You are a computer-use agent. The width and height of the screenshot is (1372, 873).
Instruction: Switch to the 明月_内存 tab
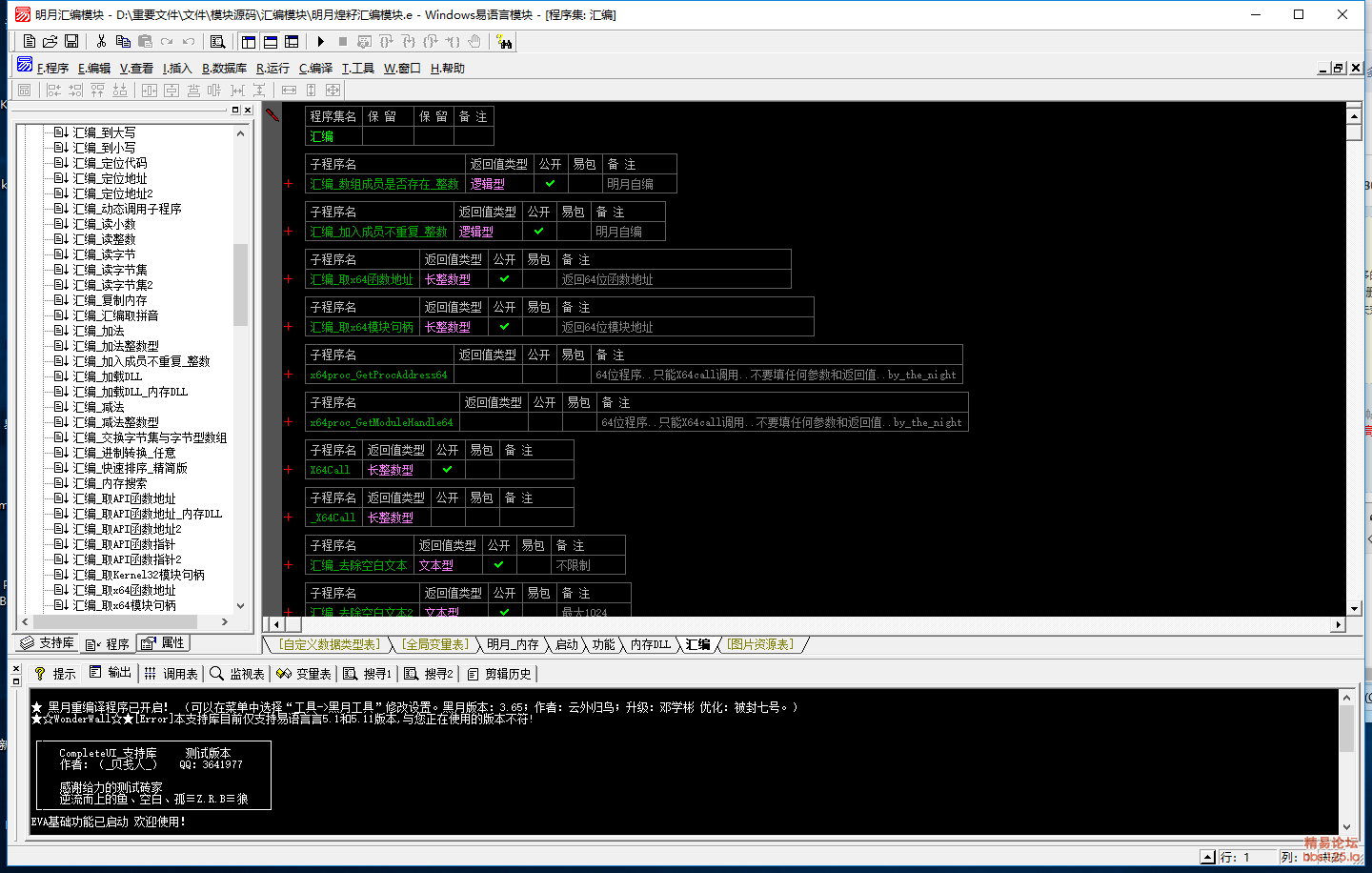513,644
